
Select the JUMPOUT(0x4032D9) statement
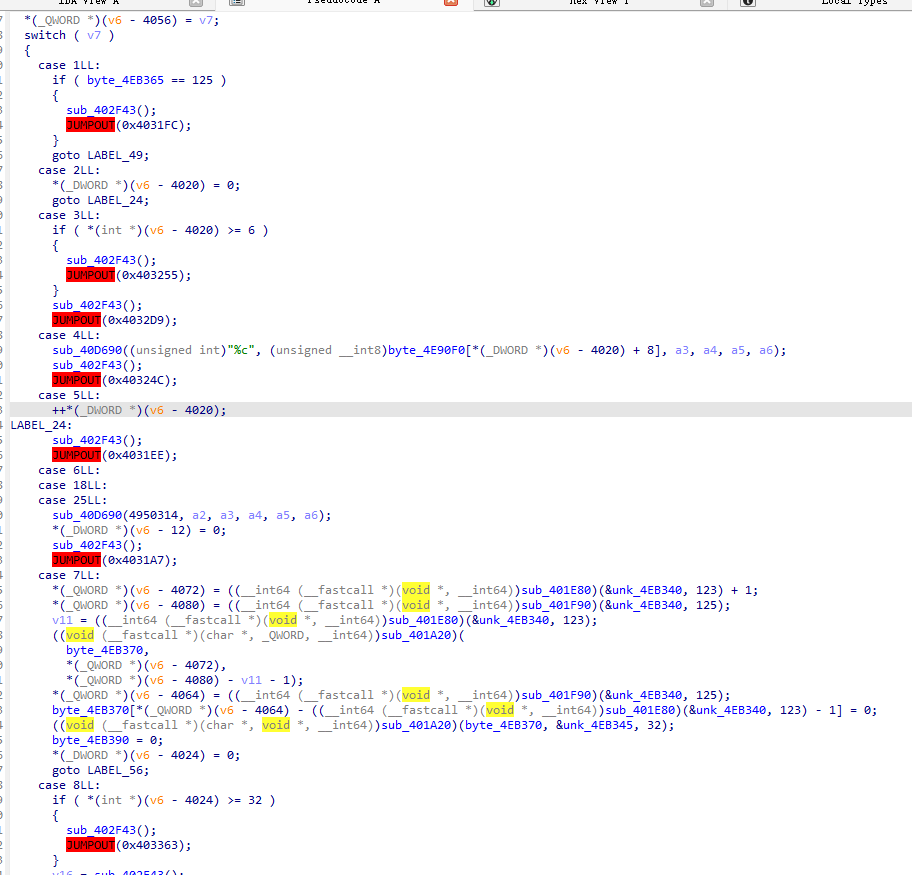tap(114, 320)
